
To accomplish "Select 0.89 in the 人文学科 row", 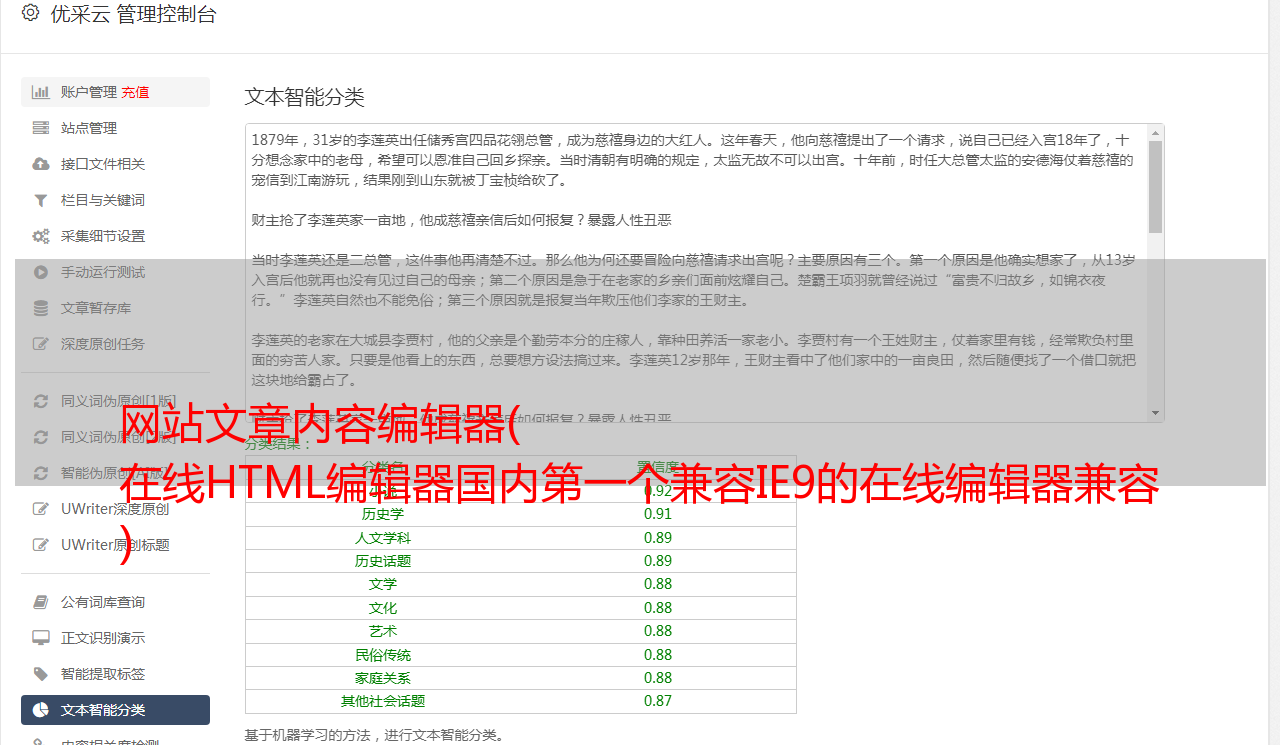I will [658, 538].
